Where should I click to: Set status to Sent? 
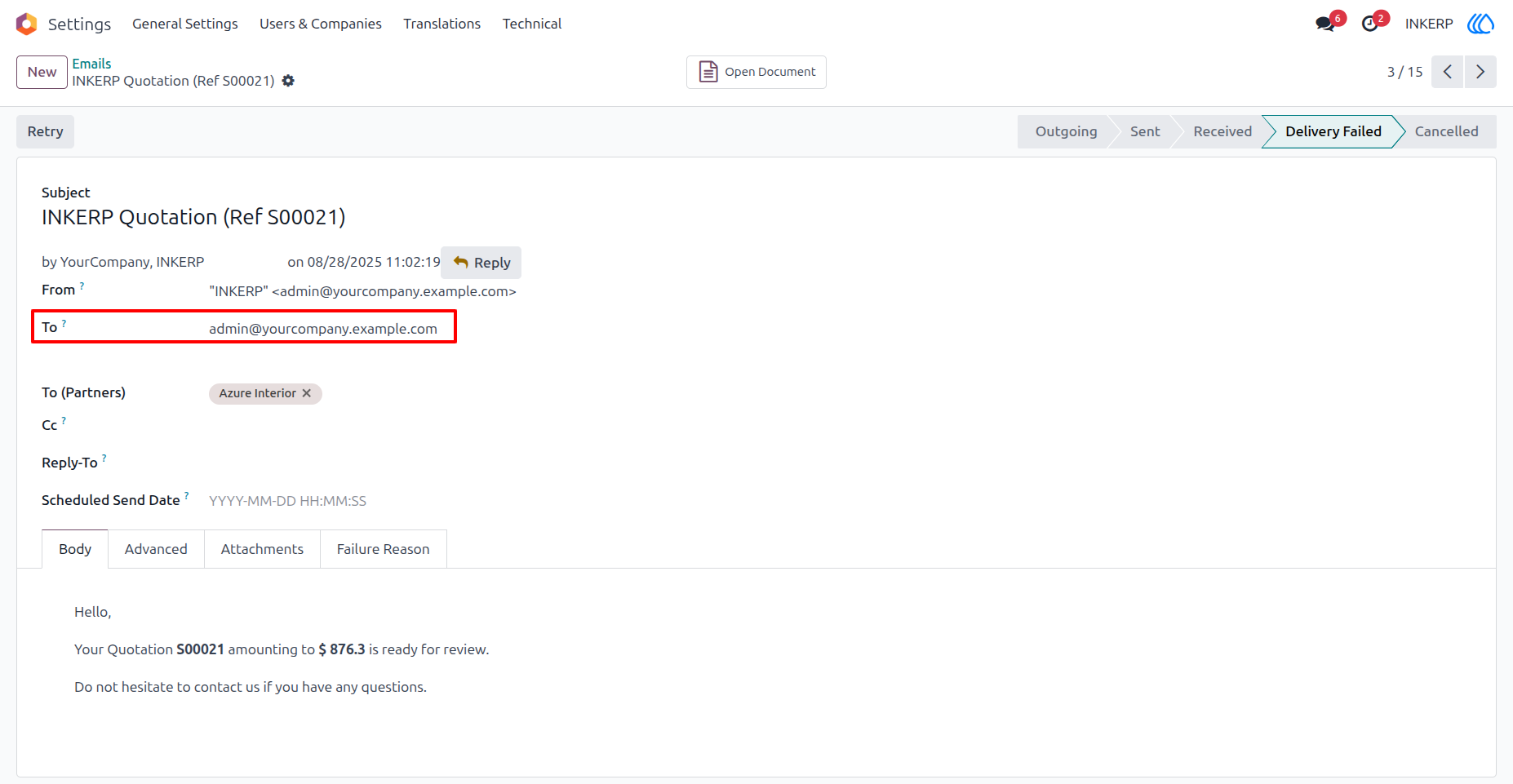click(1145, 131)
